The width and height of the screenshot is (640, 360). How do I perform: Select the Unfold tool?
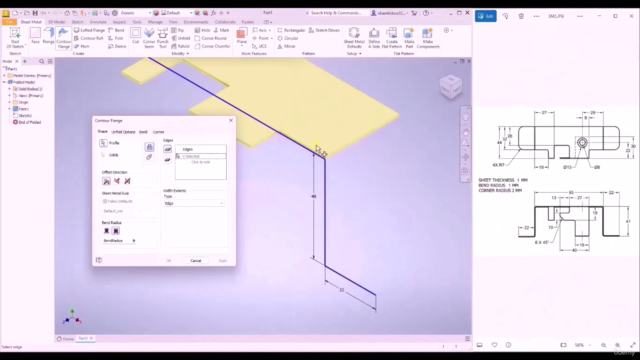[x=180, y=38]
